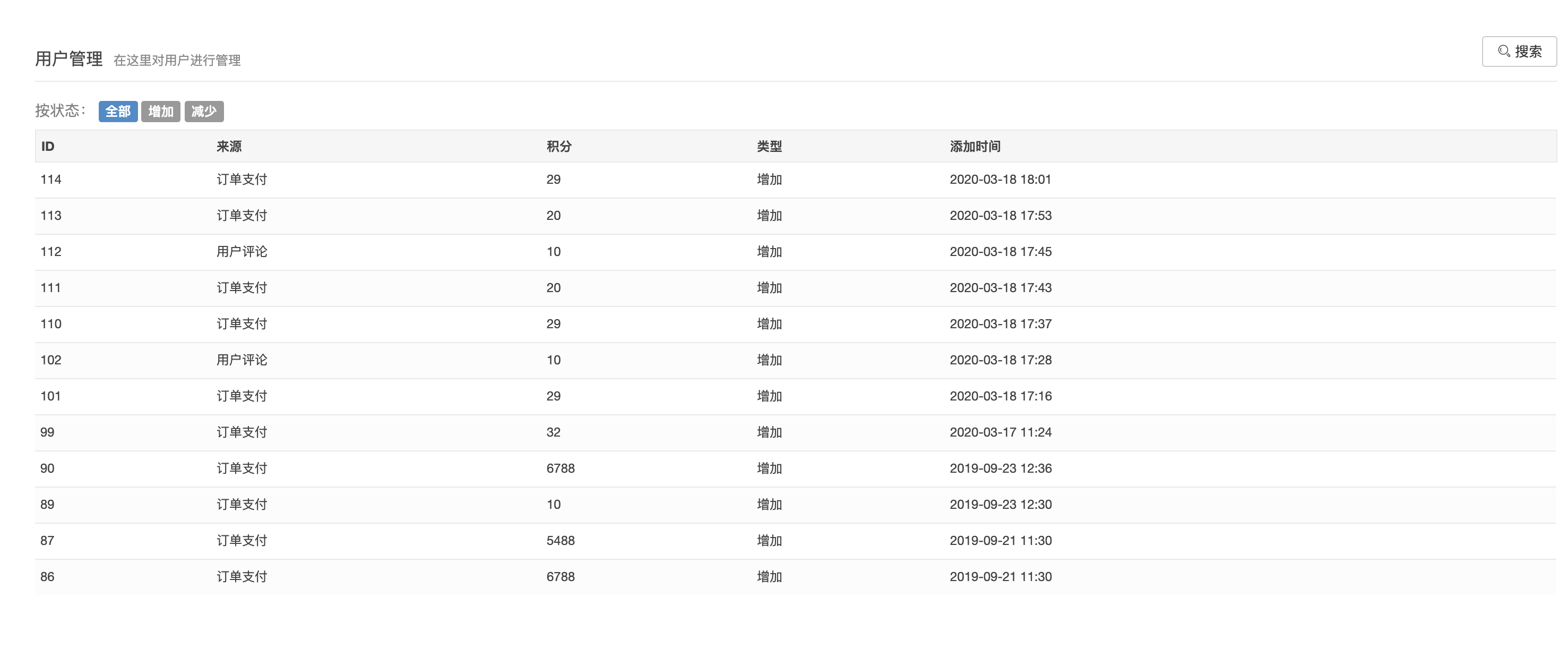This screenshot has width=1568, height=648.
Task: Click points value 6788 in row 90
Action: pyautogui.click(x=560, y=468)
